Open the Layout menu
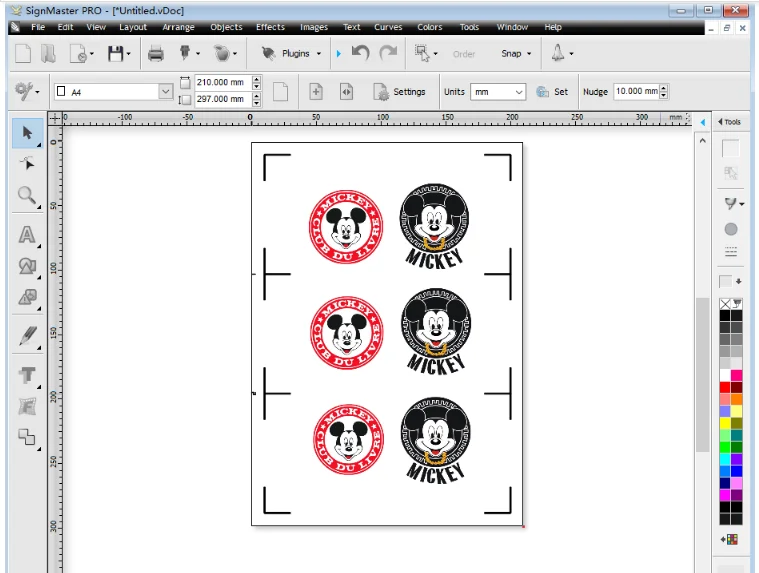Image resolution: width=759 pixels, height=573 pixels. coord(133,27)
